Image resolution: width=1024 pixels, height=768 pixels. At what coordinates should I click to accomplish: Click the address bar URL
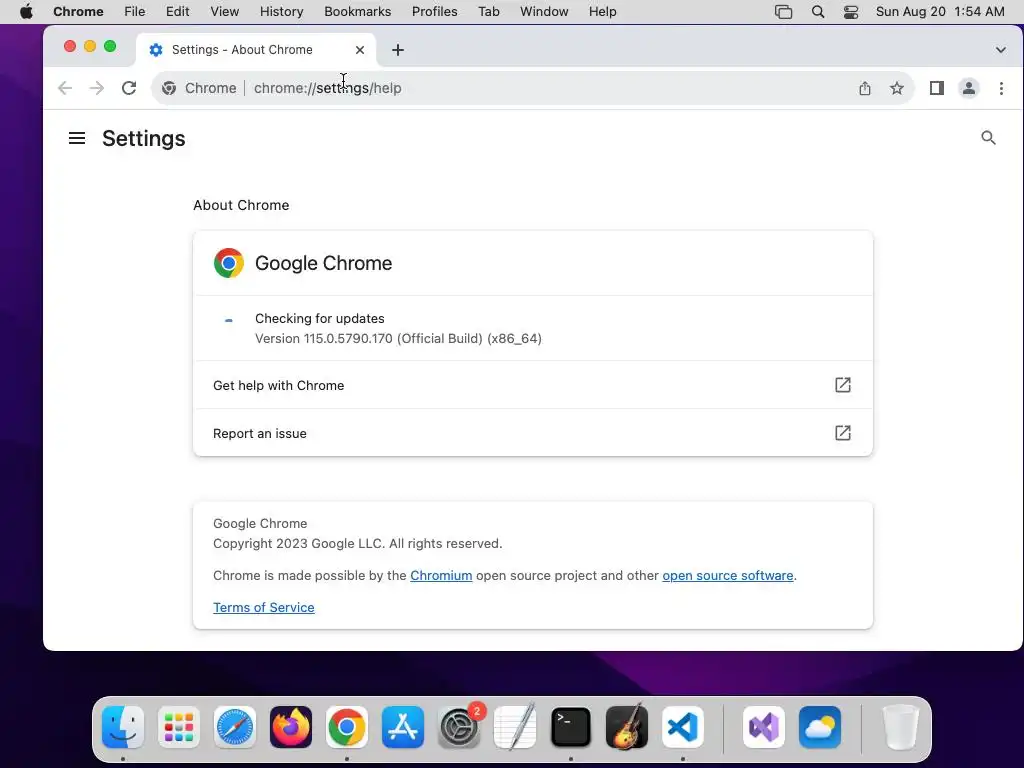pos(328,88)
